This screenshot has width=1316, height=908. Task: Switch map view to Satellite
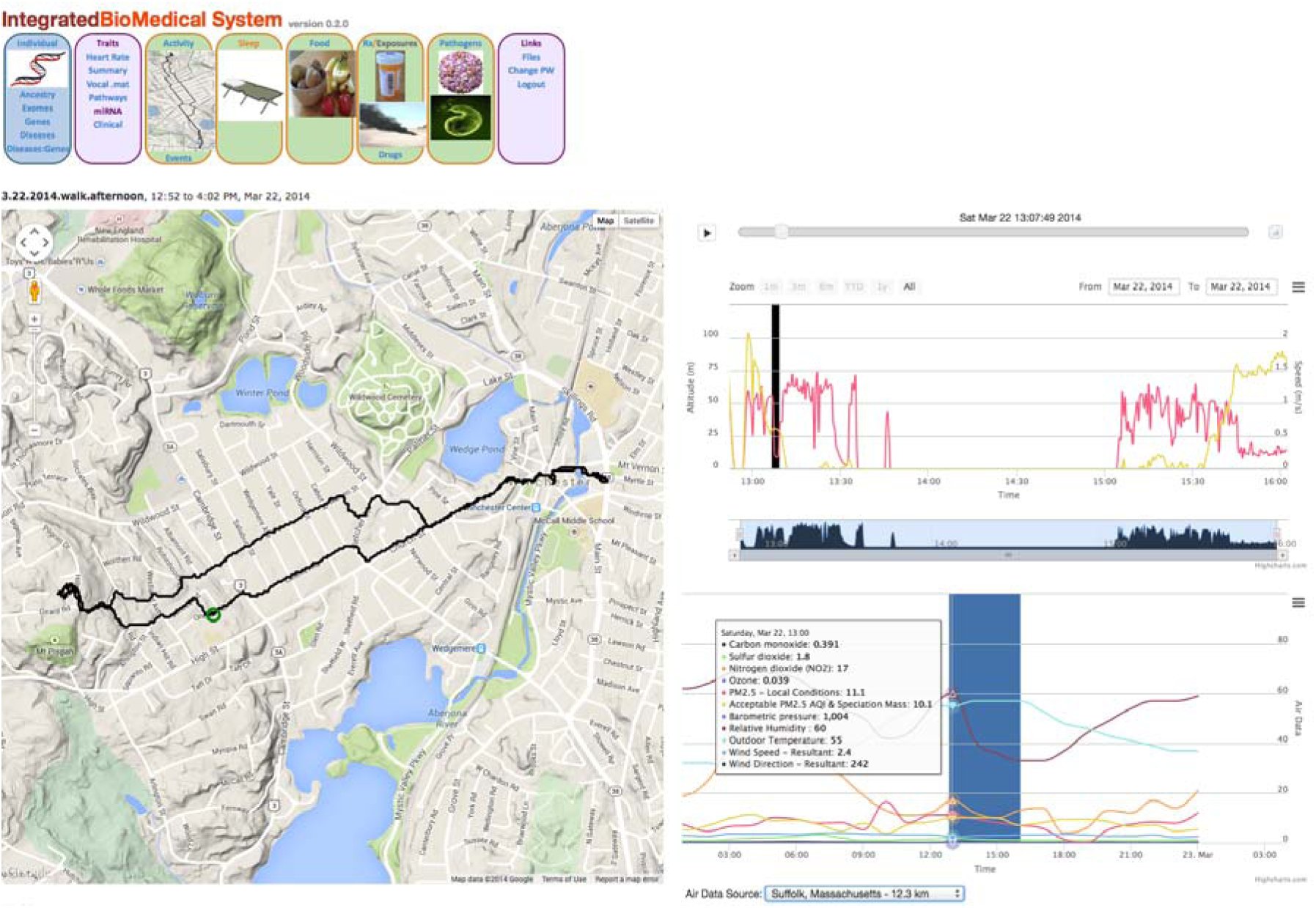639,221
